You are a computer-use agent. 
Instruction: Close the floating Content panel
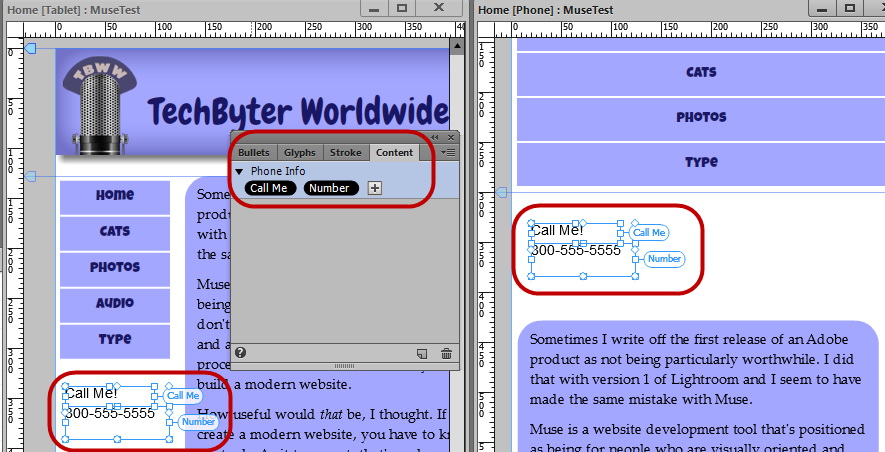click(x=451, y=137)
